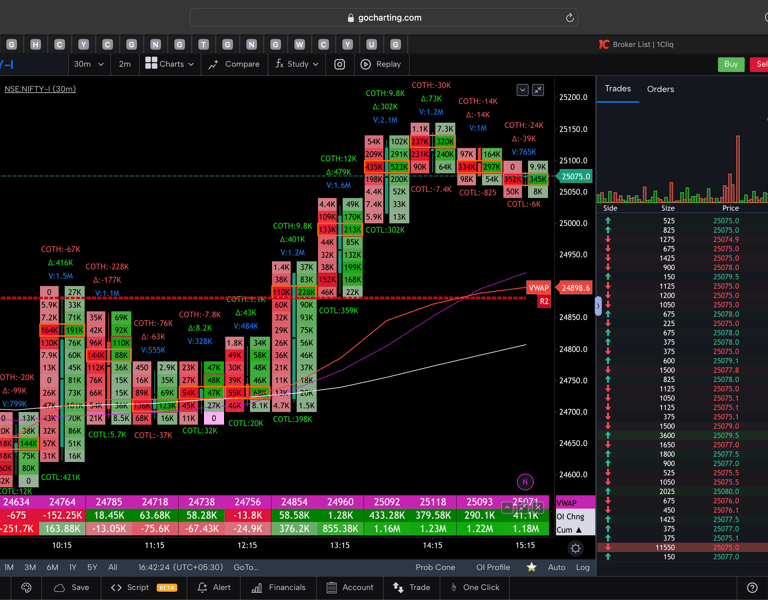Click the Compare sparkline icon
The image size is (768, 600).
[213, 64]
